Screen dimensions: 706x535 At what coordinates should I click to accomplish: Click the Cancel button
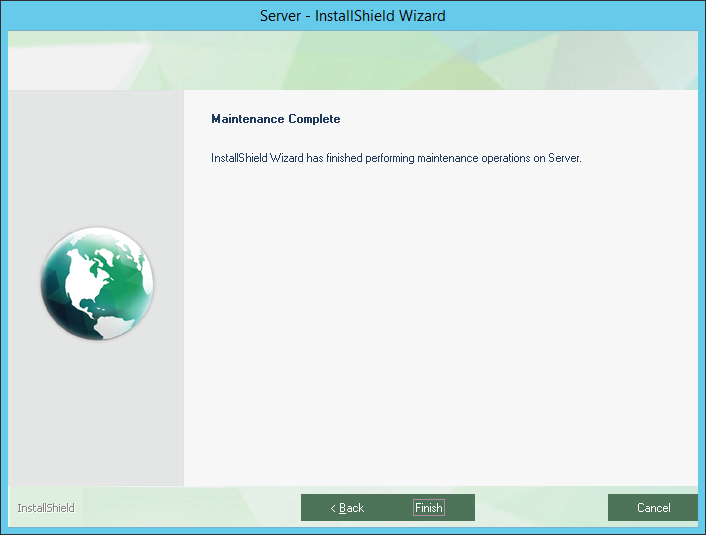653,508
